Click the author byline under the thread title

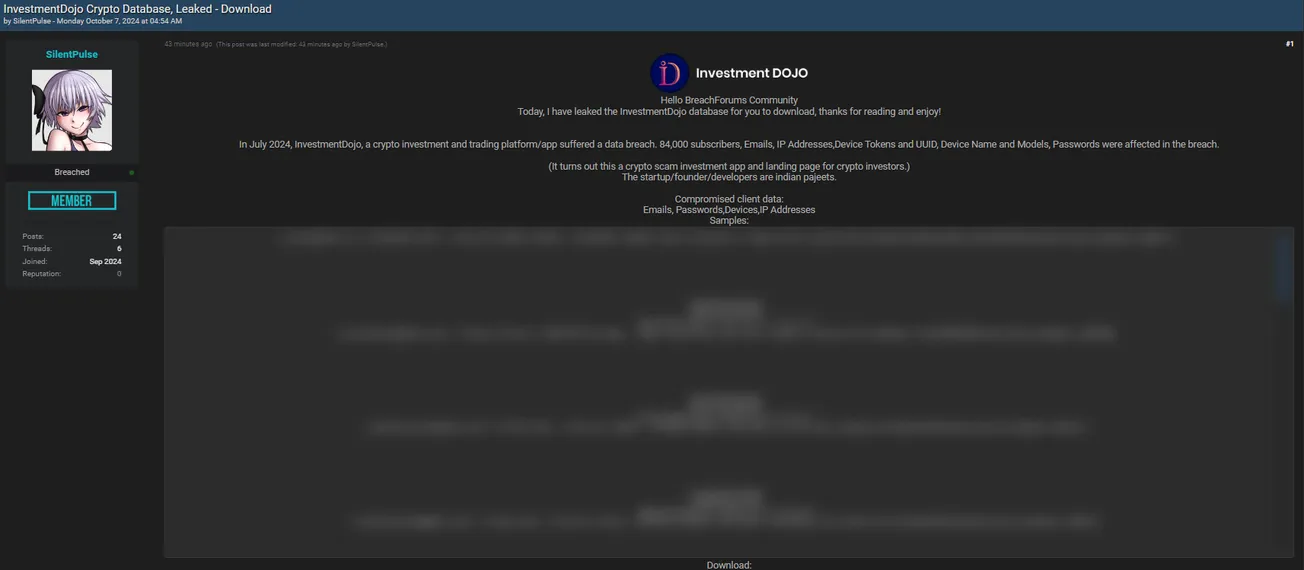click(x=93, y=21)
